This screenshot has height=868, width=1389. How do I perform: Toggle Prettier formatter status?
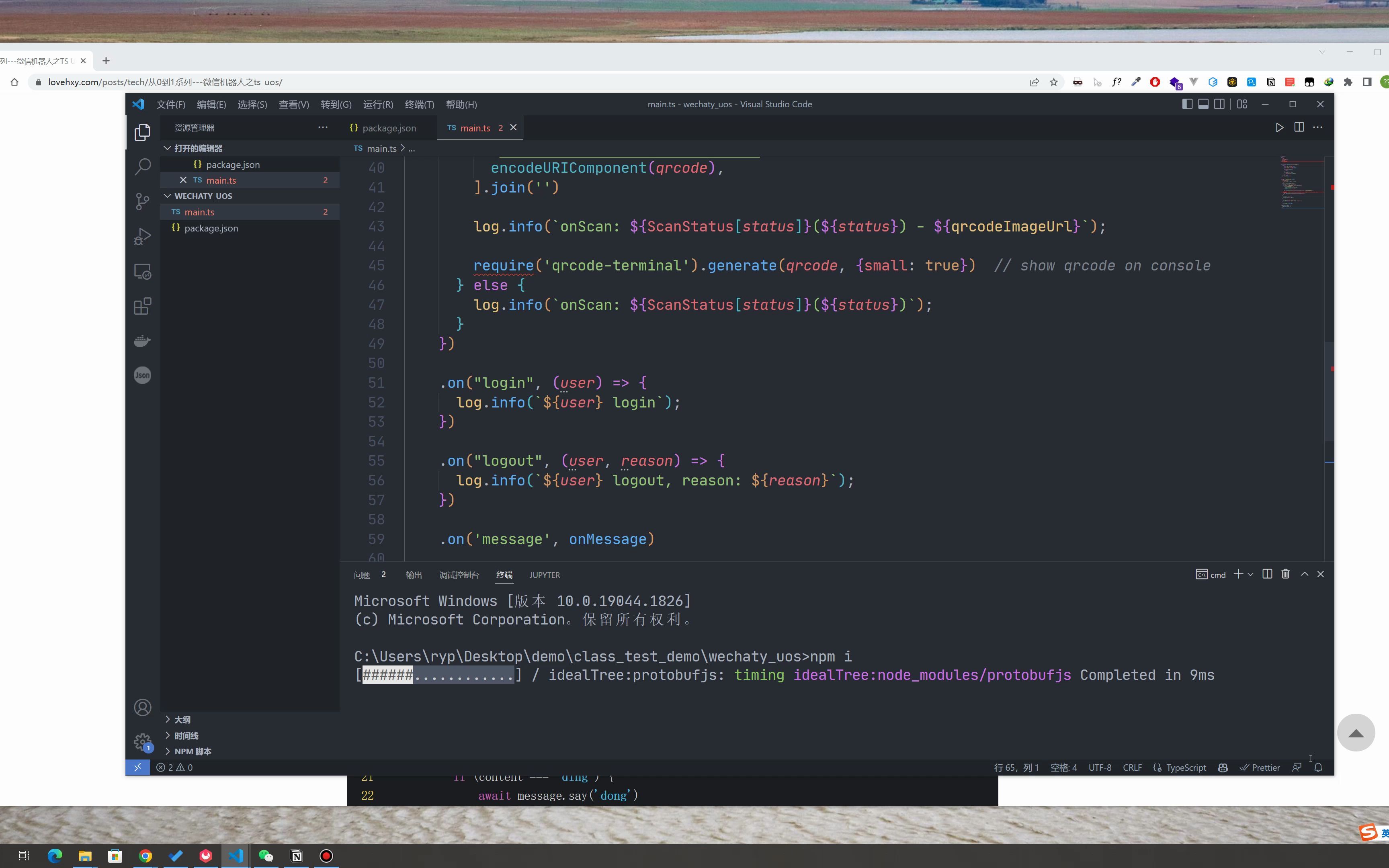[1260, 768]
